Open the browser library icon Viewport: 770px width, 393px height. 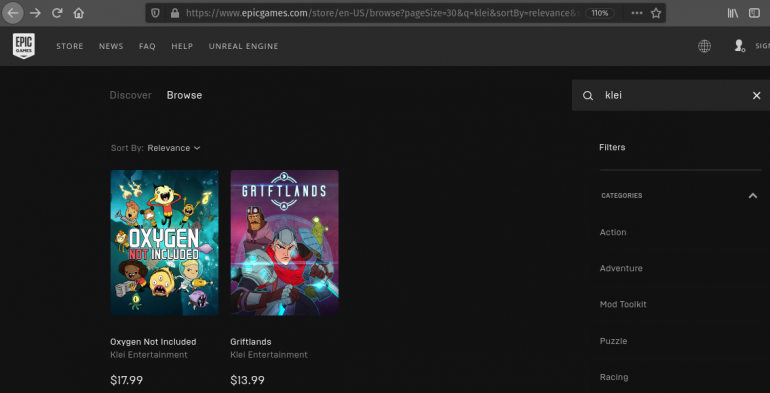733,13
